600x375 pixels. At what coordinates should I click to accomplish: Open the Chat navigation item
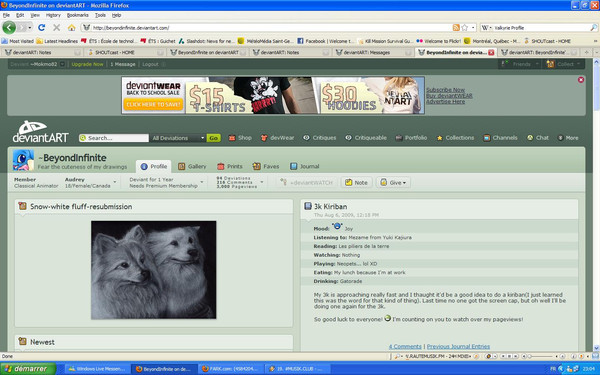(x=538, y=138)
